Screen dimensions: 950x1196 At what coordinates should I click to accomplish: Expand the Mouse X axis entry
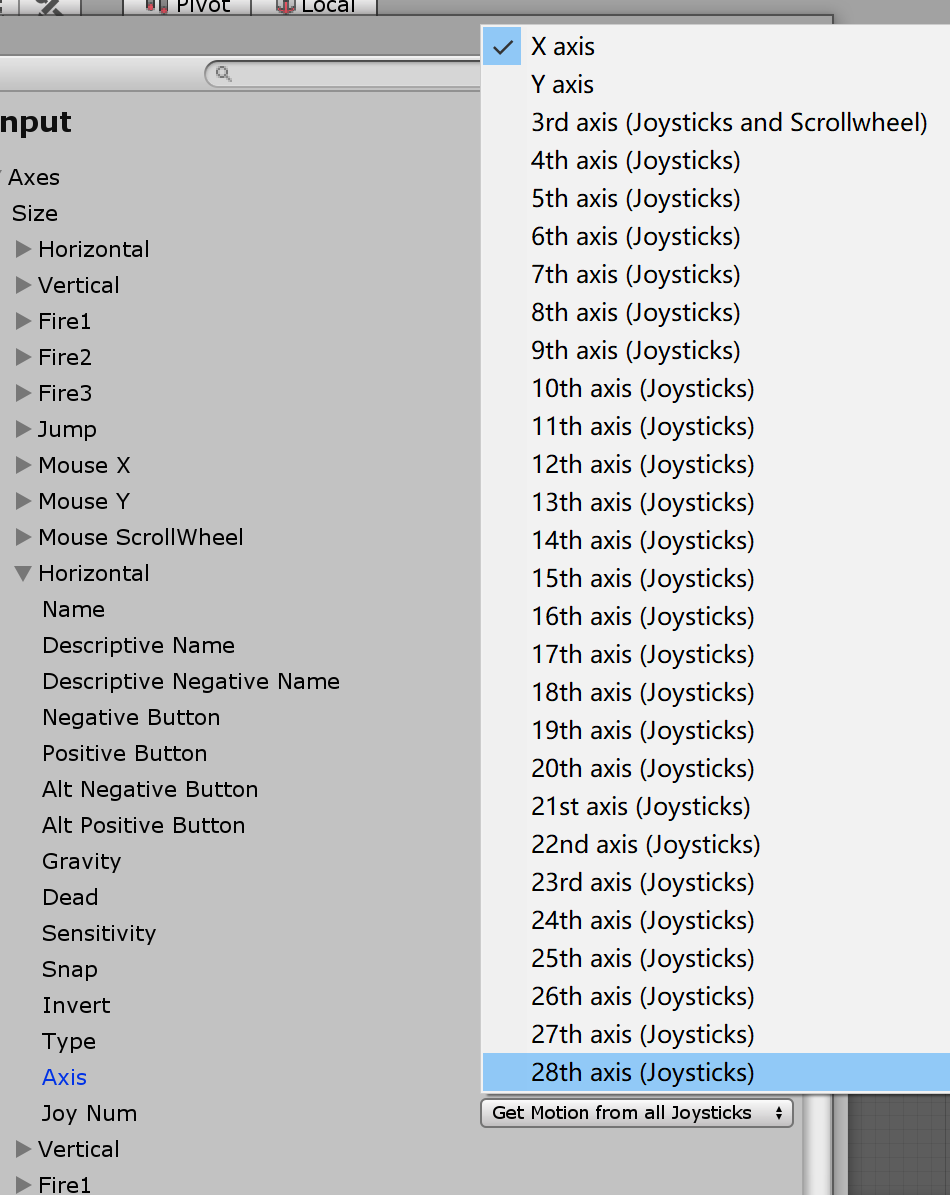click(24, 465)
